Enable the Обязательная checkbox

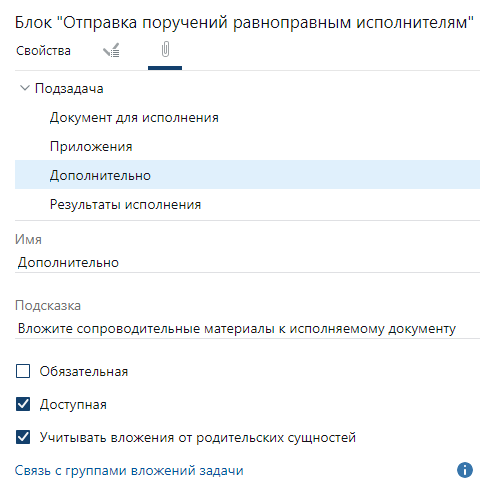click(23, 371)
